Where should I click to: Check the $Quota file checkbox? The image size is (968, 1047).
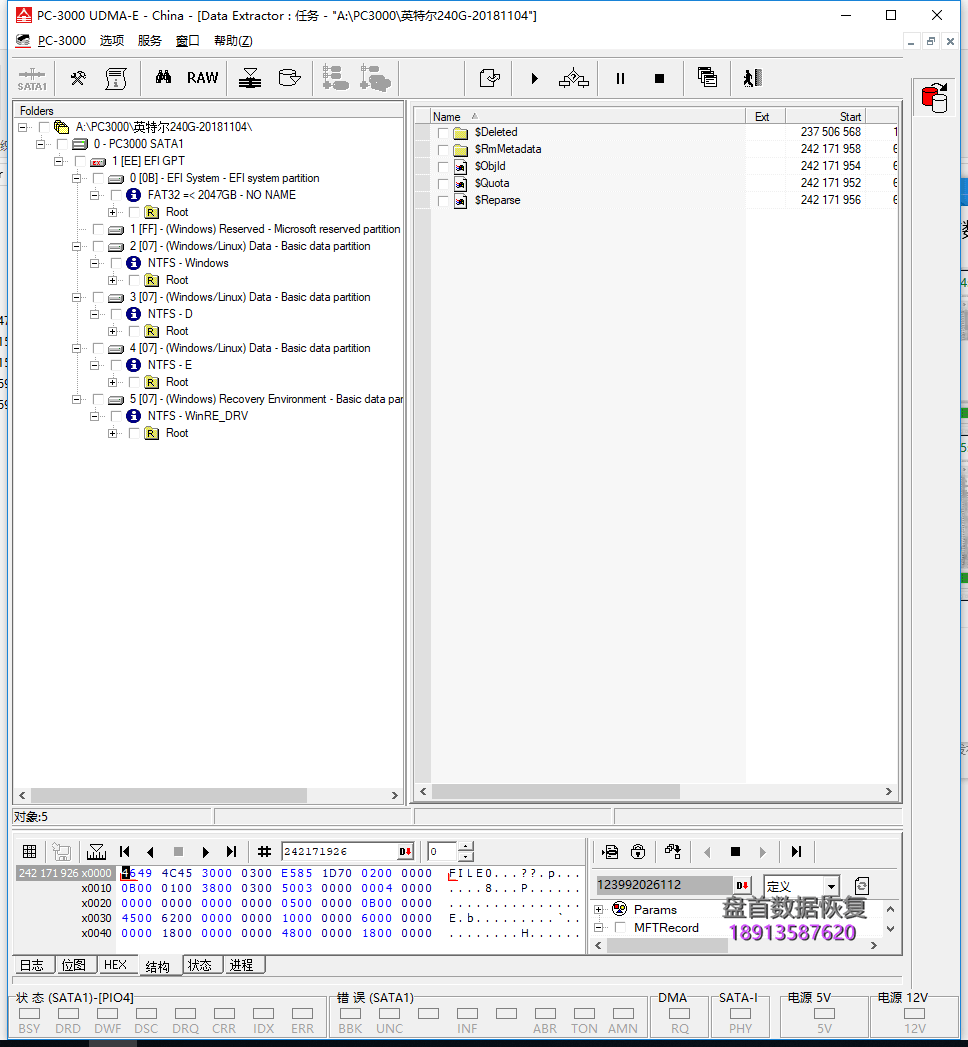click(x=443, y=184)
